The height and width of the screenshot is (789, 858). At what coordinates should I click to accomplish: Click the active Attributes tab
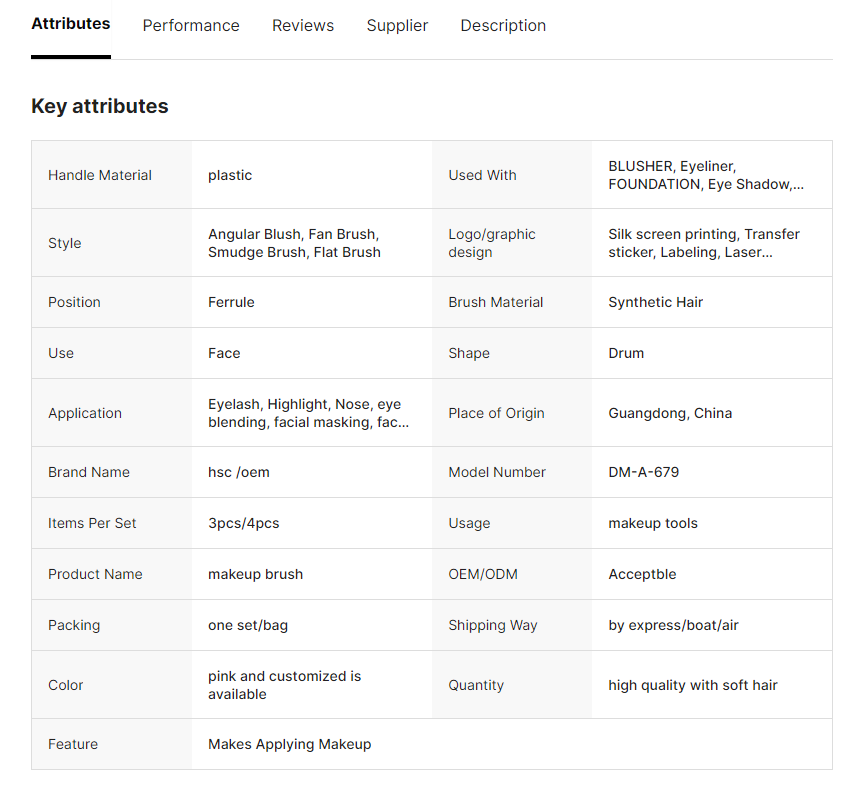click(x=71, y=24)
